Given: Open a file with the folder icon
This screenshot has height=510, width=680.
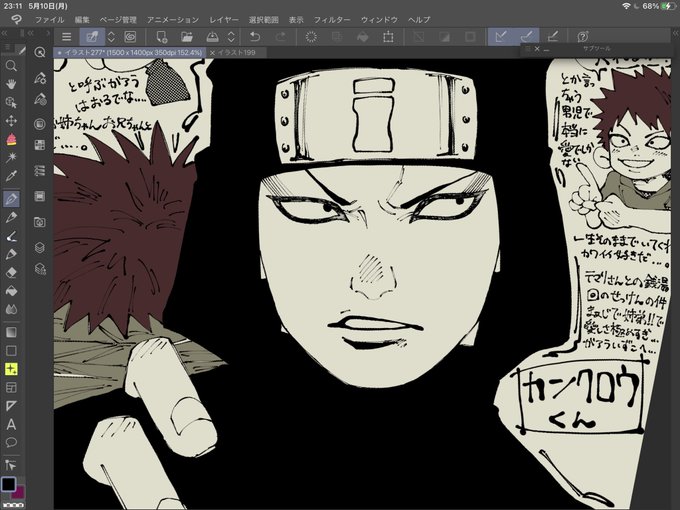Looking at the screenshot, I should (x=187, y=37).
